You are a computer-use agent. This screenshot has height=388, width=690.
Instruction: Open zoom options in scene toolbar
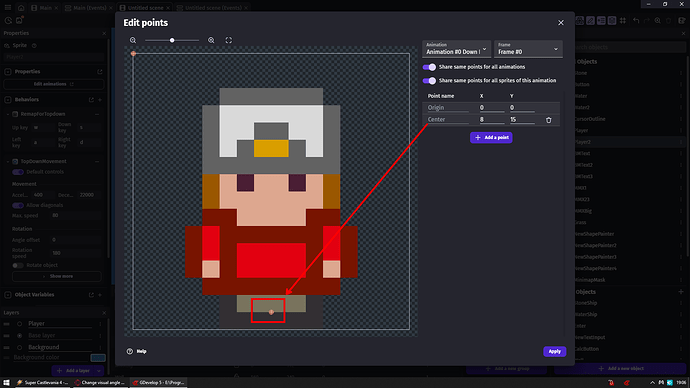pos(657,21)
